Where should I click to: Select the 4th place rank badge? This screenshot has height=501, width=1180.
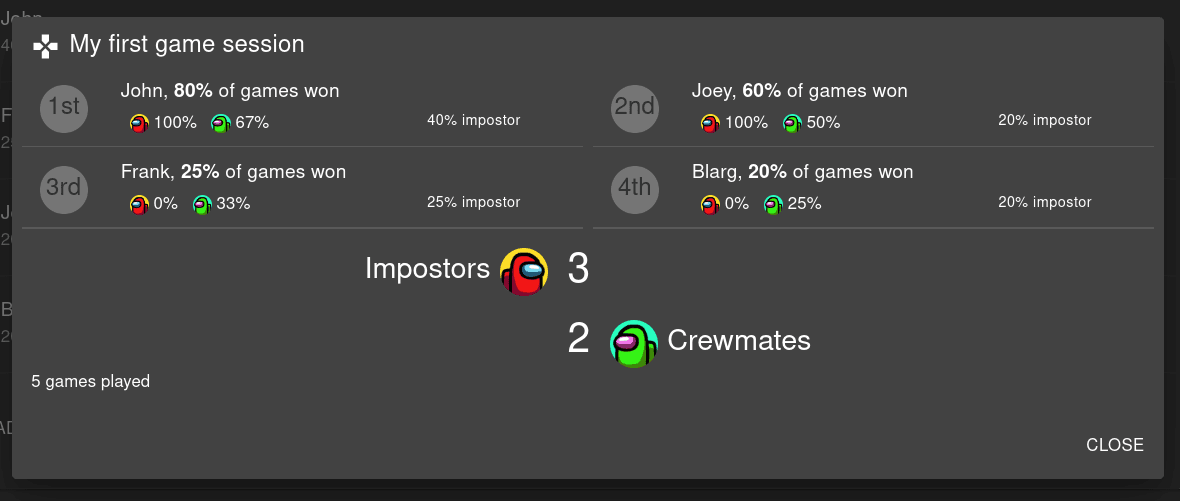[635, 189]
